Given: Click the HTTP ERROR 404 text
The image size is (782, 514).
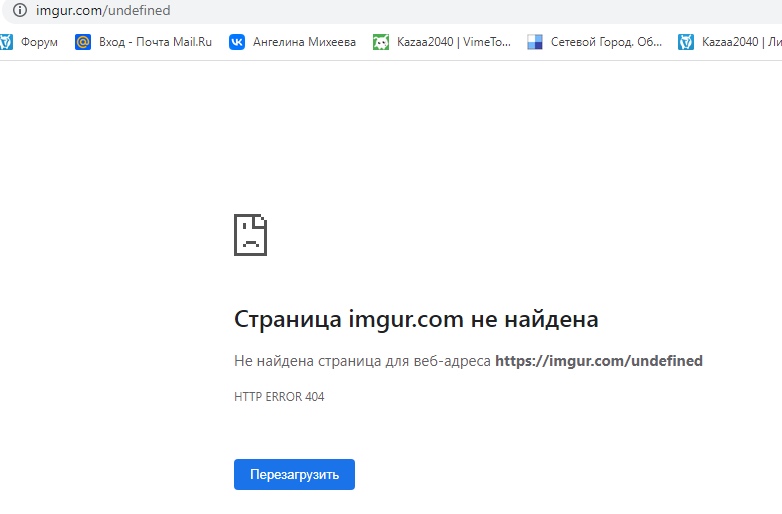Looking at the screenshot, I should [279, 397].
